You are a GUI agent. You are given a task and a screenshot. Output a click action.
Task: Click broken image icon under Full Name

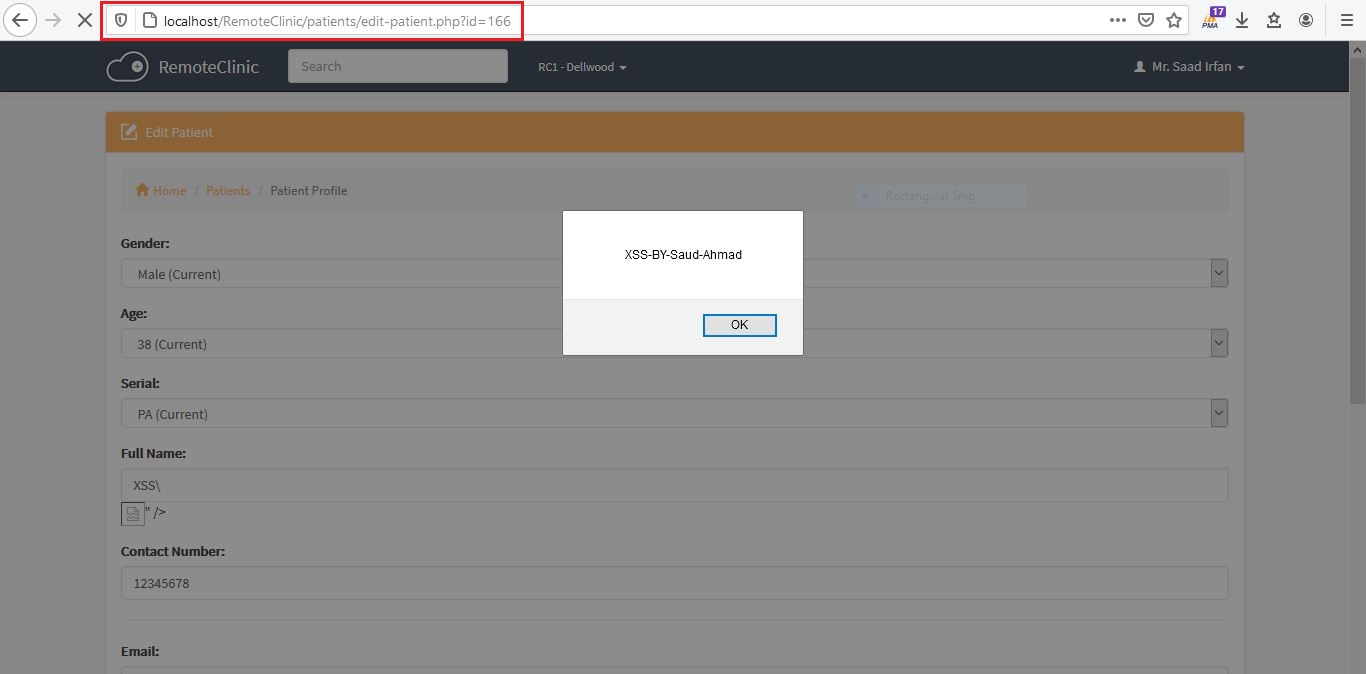point(133,514)
